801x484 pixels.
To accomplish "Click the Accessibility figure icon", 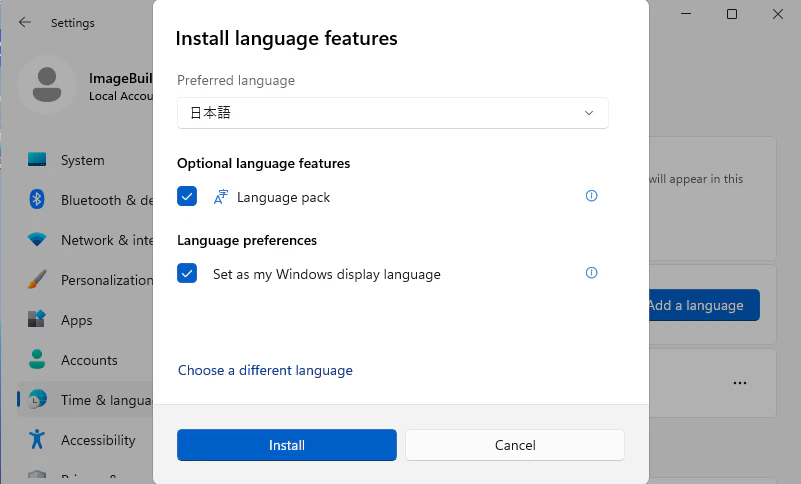I will (37, 439).
